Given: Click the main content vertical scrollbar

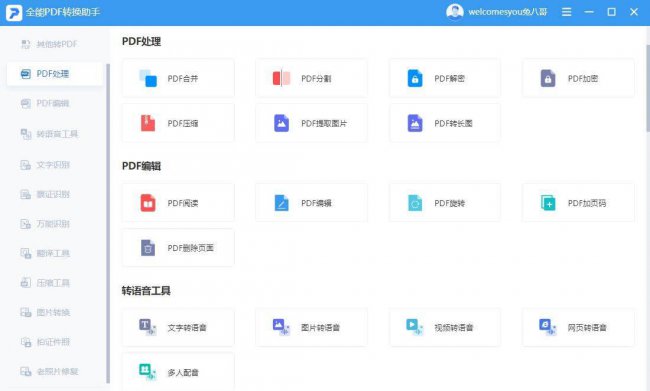Looking at the screenshot, I should point(648,88).
